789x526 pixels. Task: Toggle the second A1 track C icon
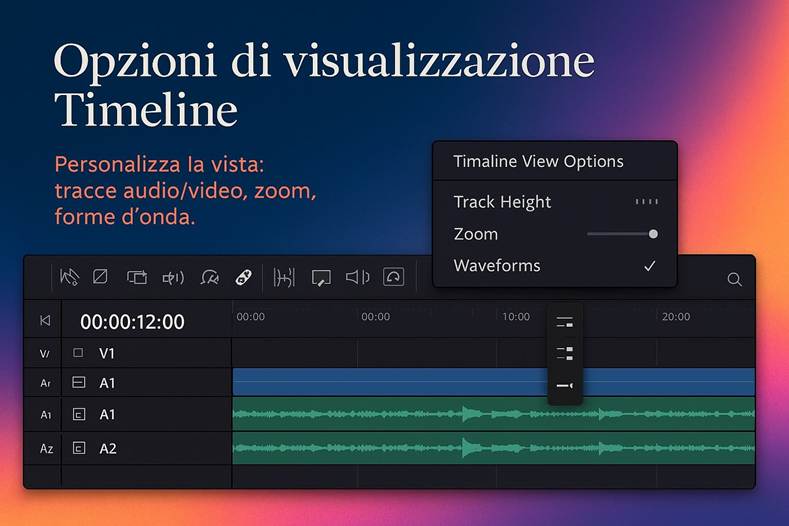click(x=79, y=414)
